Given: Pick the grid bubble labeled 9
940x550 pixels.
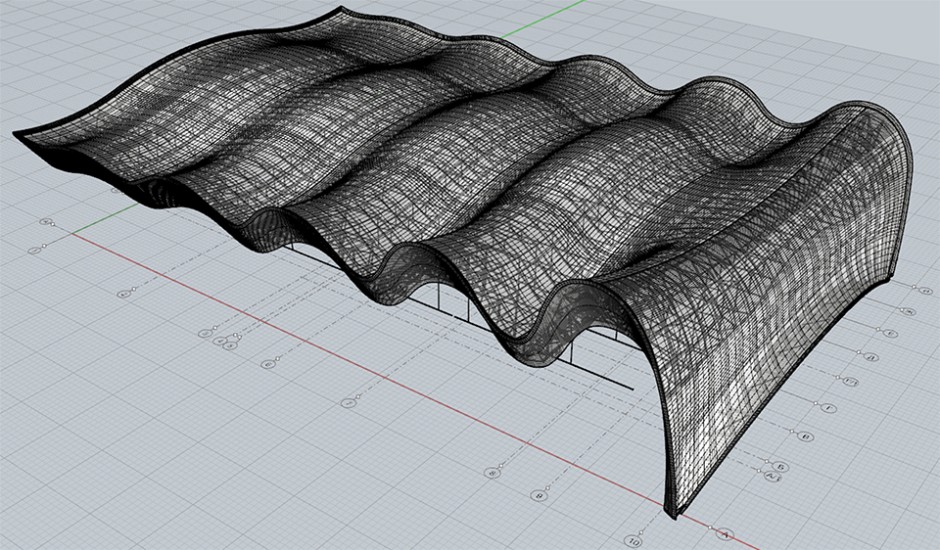Looking at the screenshot, I should coord(539,495).
